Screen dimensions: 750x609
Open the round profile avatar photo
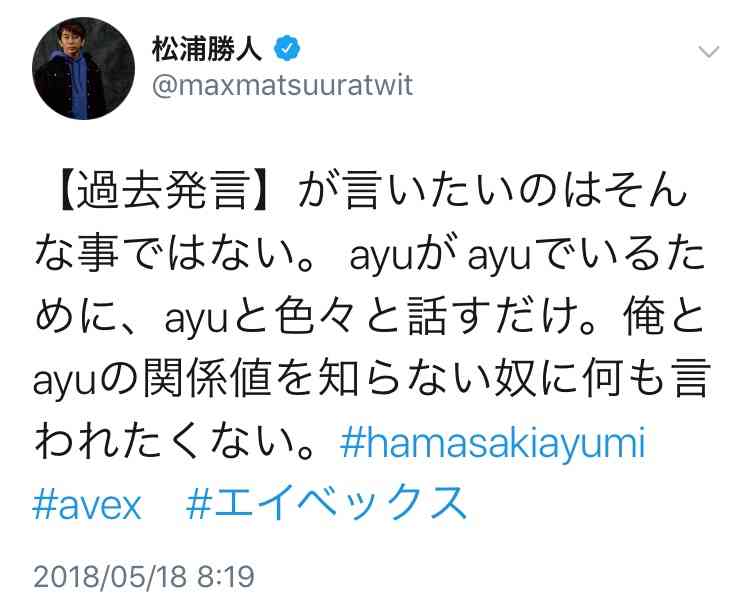83,68
